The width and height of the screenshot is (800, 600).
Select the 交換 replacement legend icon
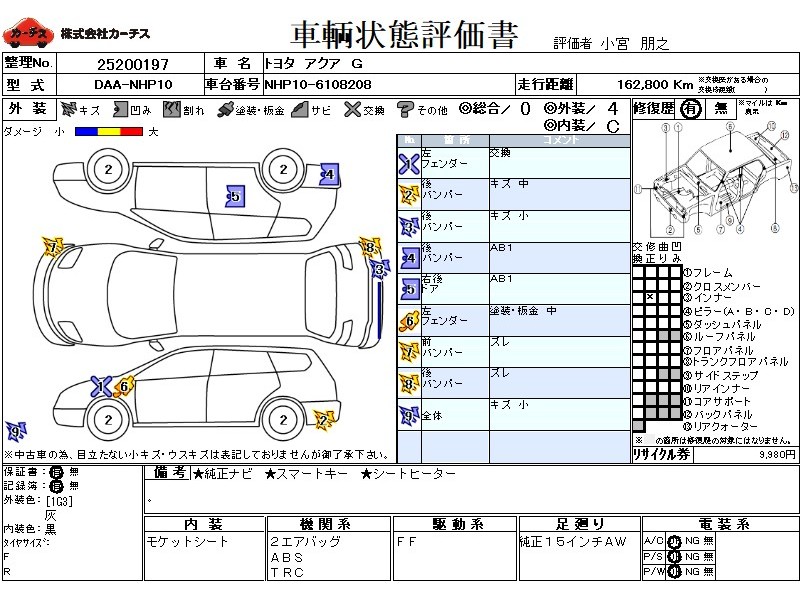pos(352,110)
